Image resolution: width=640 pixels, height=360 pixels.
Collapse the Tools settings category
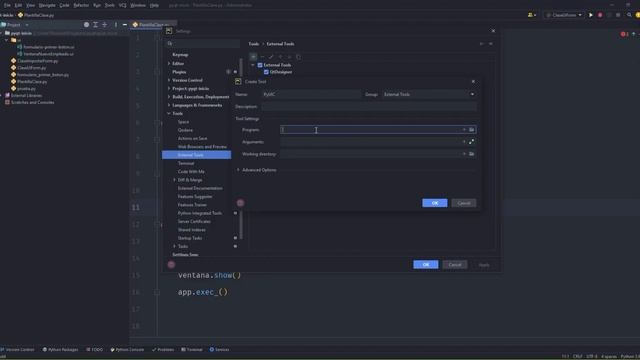pos(169,113)
